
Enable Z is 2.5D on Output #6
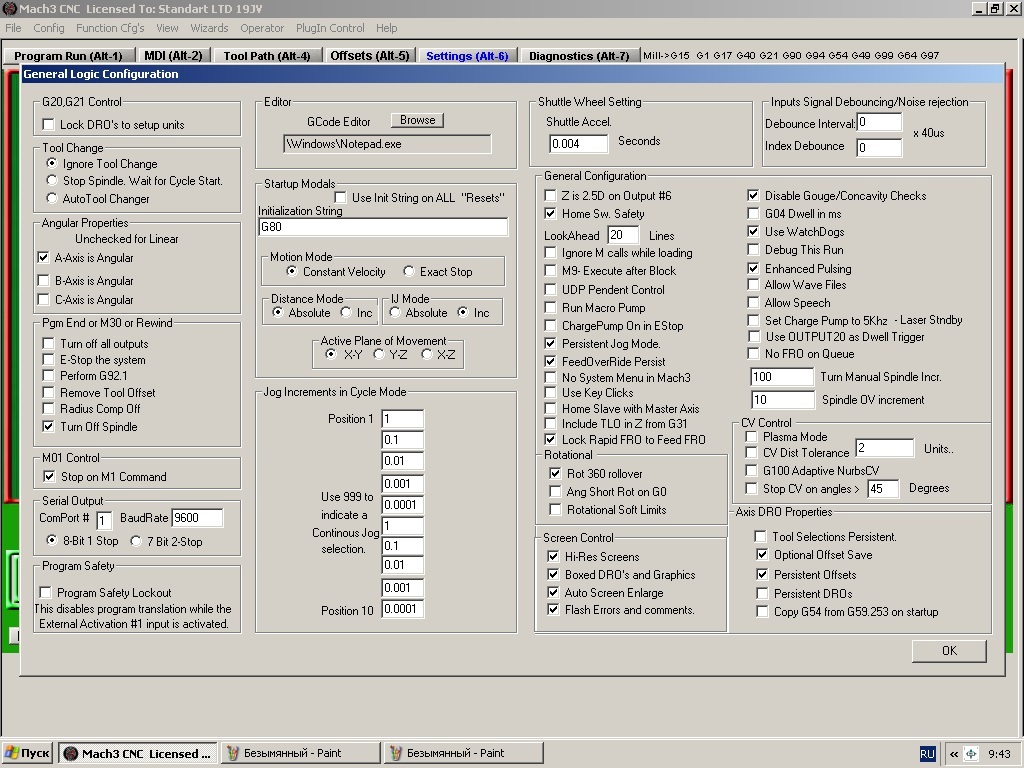[550, 195]
